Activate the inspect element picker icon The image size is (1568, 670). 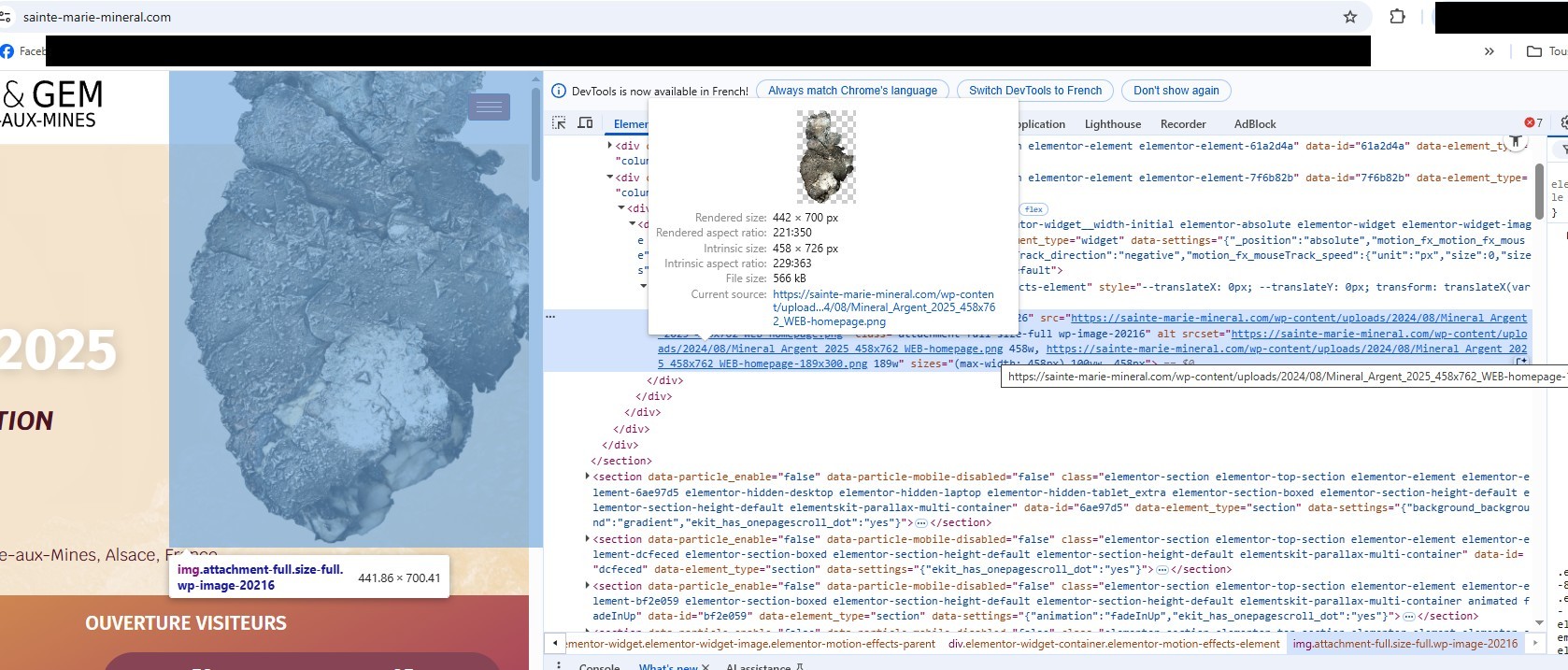(559, 123)
